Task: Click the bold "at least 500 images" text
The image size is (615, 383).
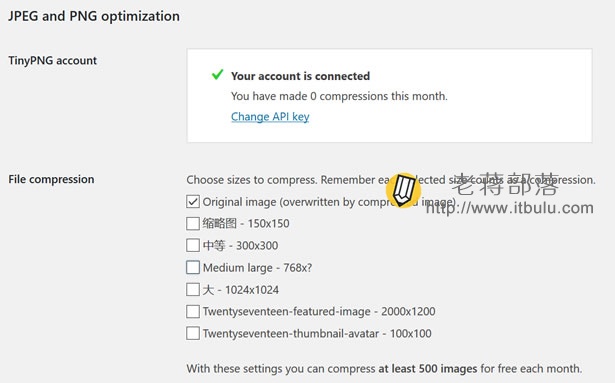Action: pos(428,369)
